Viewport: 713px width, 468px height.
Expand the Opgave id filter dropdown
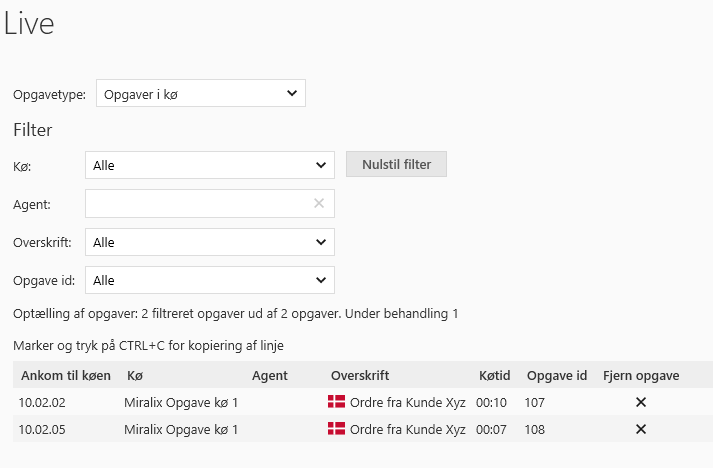pos(209,281)
